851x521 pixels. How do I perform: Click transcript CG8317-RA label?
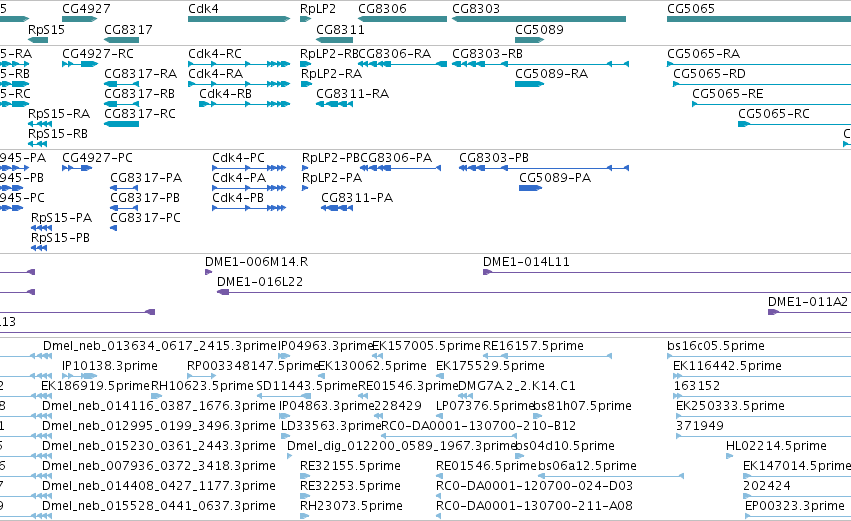tap(141, 74)
